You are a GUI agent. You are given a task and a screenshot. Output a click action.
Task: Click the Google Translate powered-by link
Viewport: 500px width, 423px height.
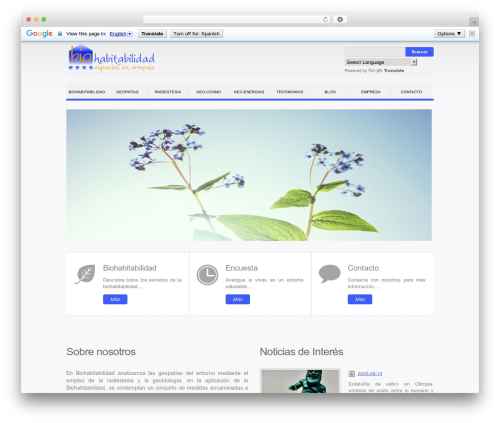pos(386,70)
